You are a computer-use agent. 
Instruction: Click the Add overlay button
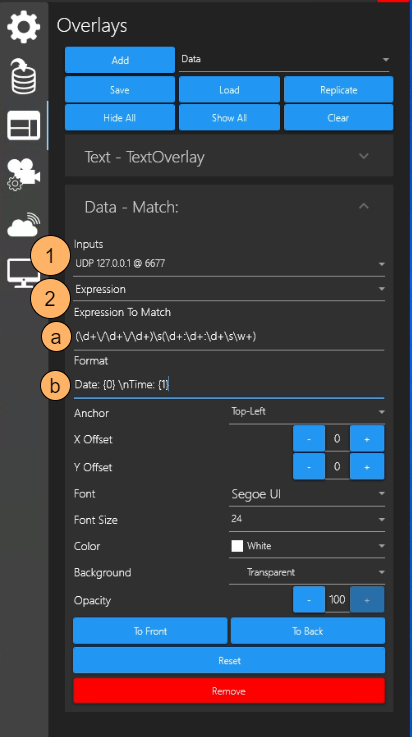(x=120, y=60)
